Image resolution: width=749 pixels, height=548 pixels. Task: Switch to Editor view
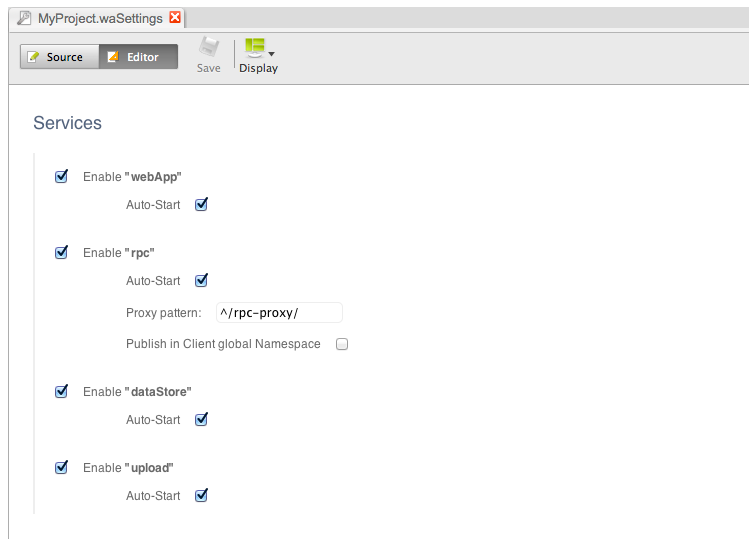pos(138,57)
